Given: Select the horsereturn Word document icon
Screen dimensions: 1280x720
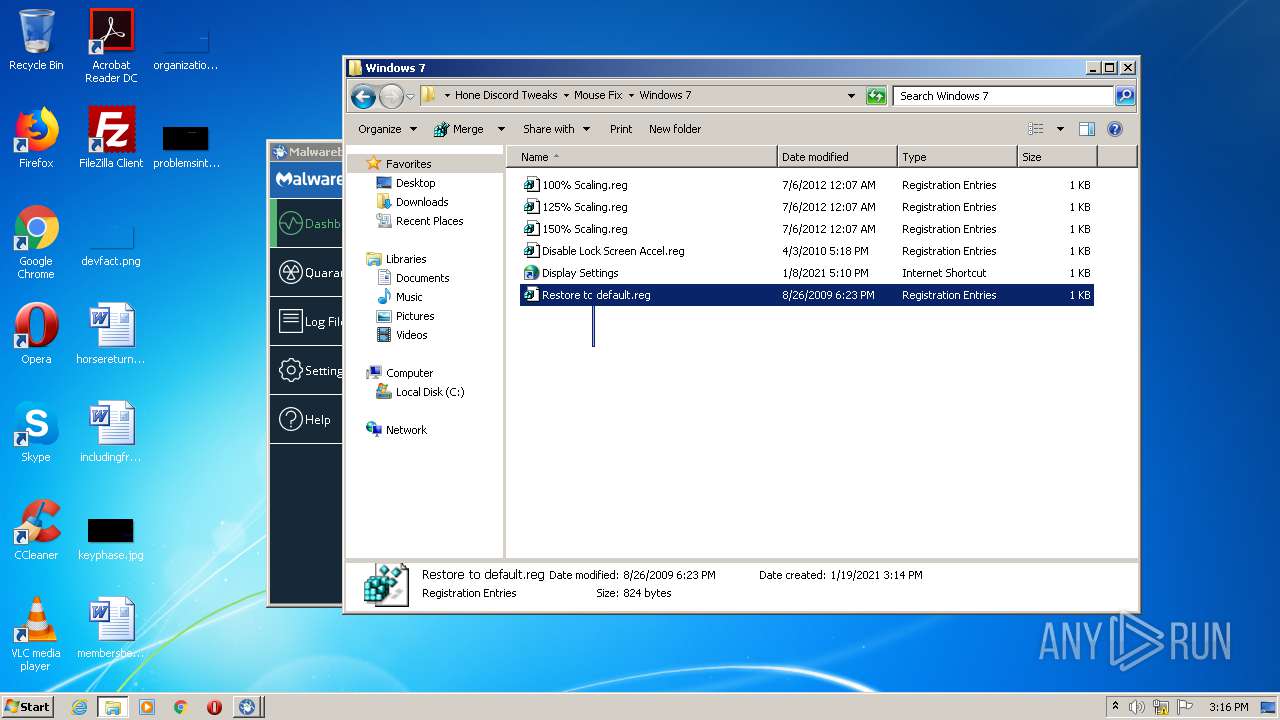Looking at the screenshot, I should 111,334.
